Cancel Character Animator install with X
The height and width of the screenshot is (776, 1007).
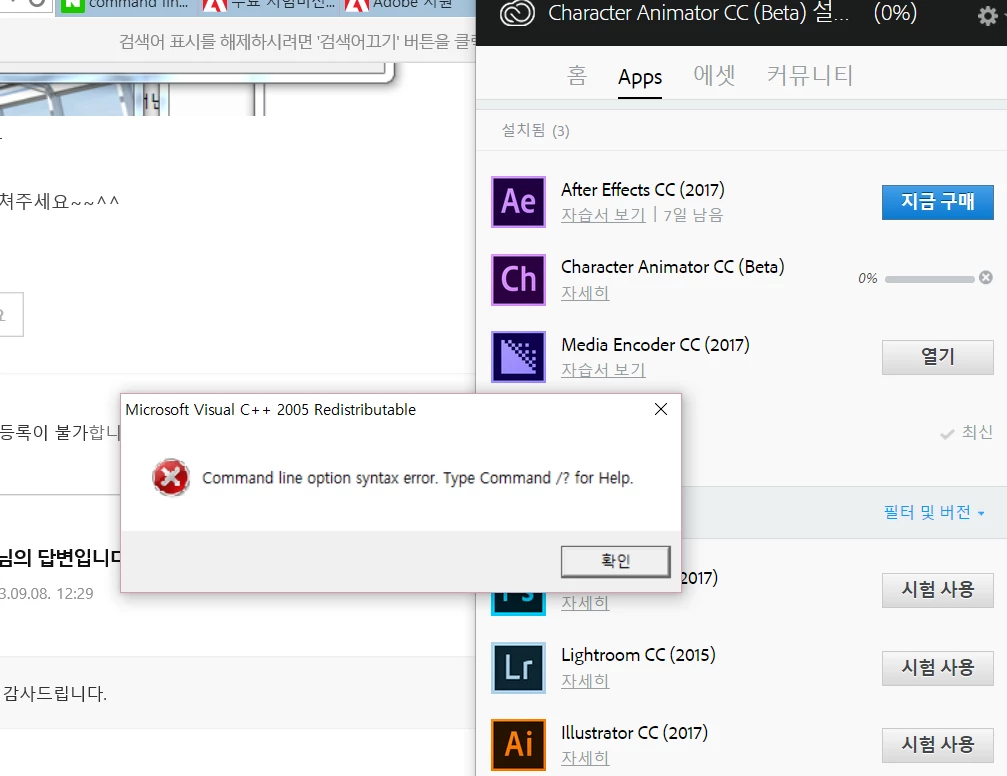[x=986, y=278]
